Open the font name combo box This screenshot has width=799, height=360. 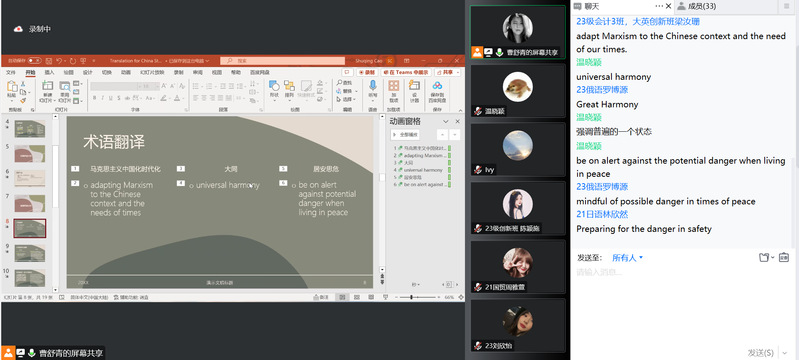pos(114,86)
